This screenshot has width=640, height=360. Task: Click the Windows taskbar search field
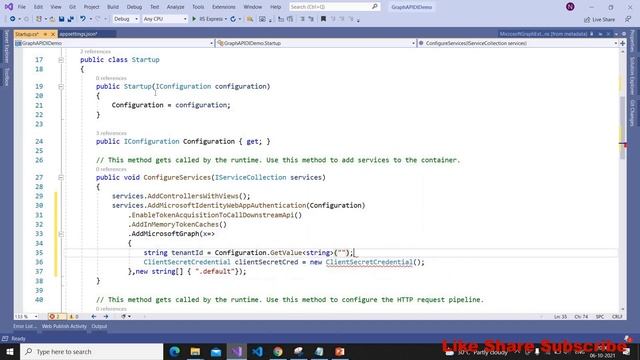click(x=91, y=351)
